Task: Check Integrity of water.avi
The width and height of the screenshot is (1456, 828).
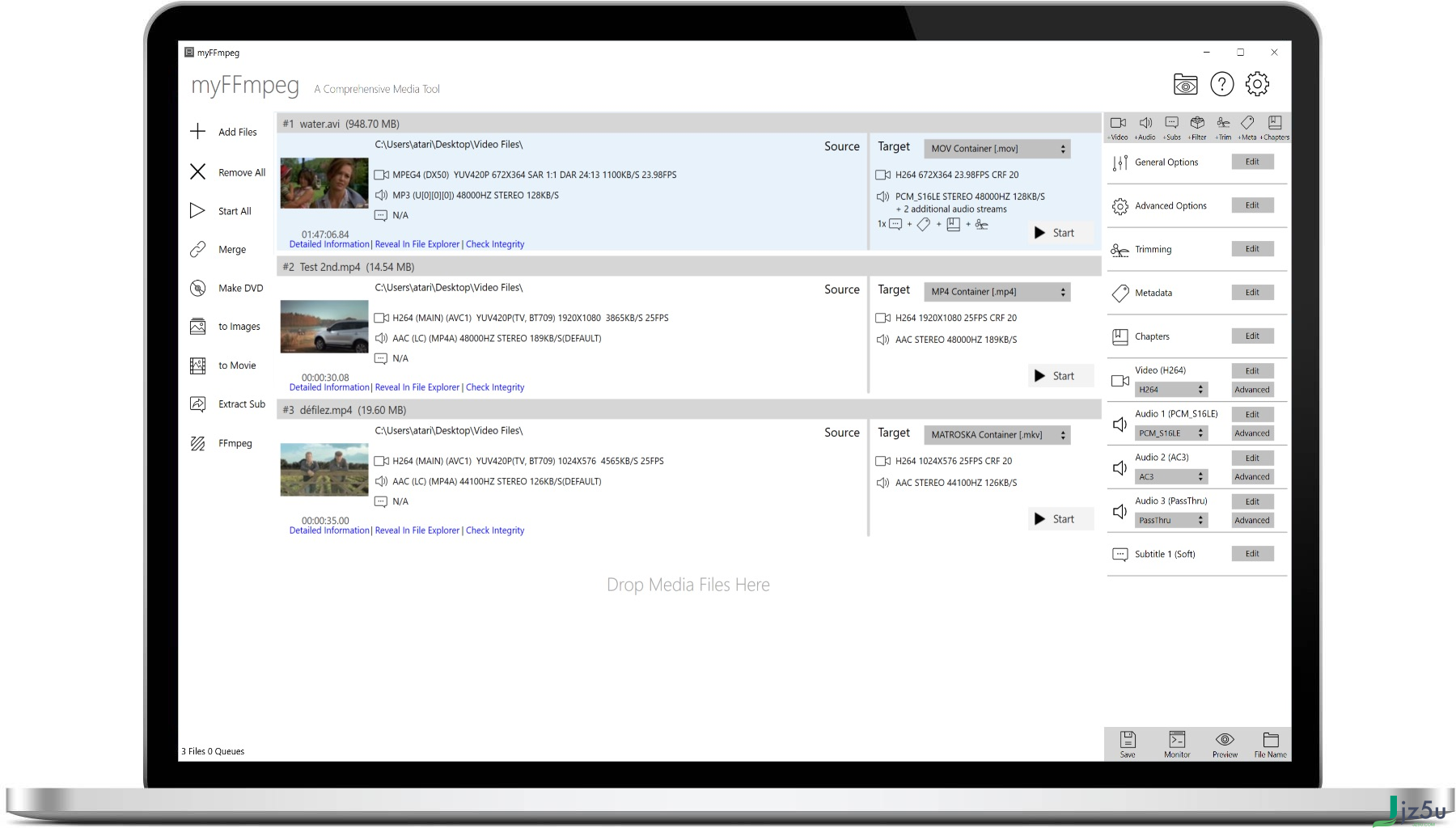Action: (495, 244)
